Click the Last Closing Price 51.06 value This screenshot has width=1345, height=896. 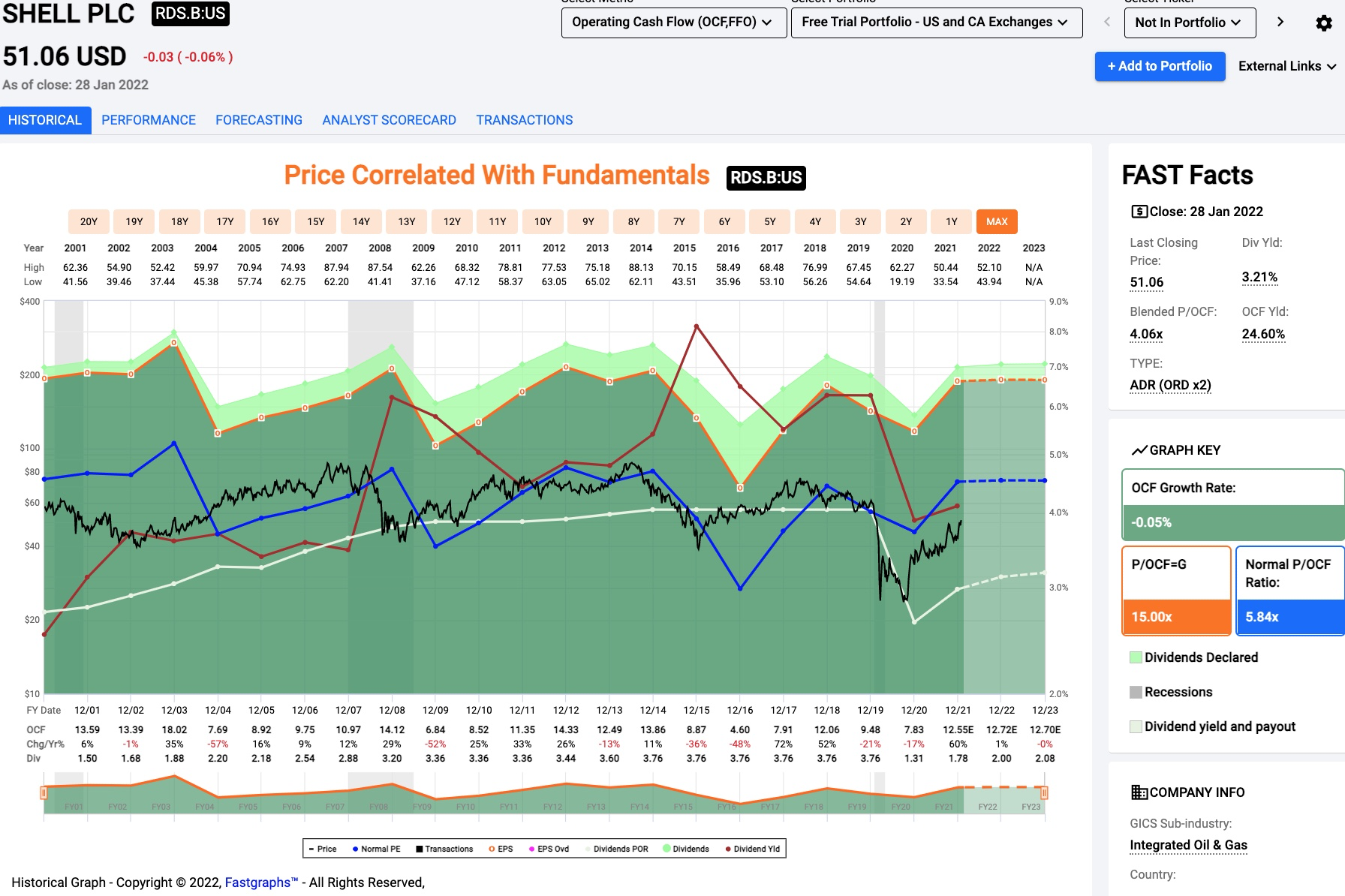click(x=1146, y=283)
